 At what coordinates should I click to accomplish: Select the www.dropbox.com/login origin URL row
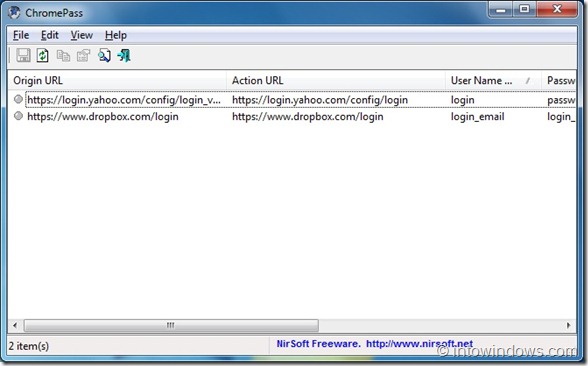[x=103, y=116]
